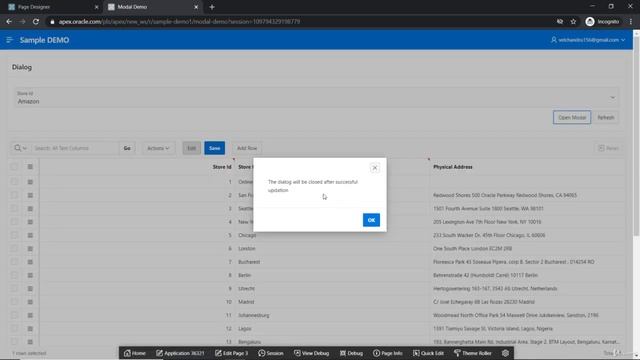Open row actions menu for Chicago row
Image resolution: width=640 pixels, height=360 pixels.
(x=30, y=235)
